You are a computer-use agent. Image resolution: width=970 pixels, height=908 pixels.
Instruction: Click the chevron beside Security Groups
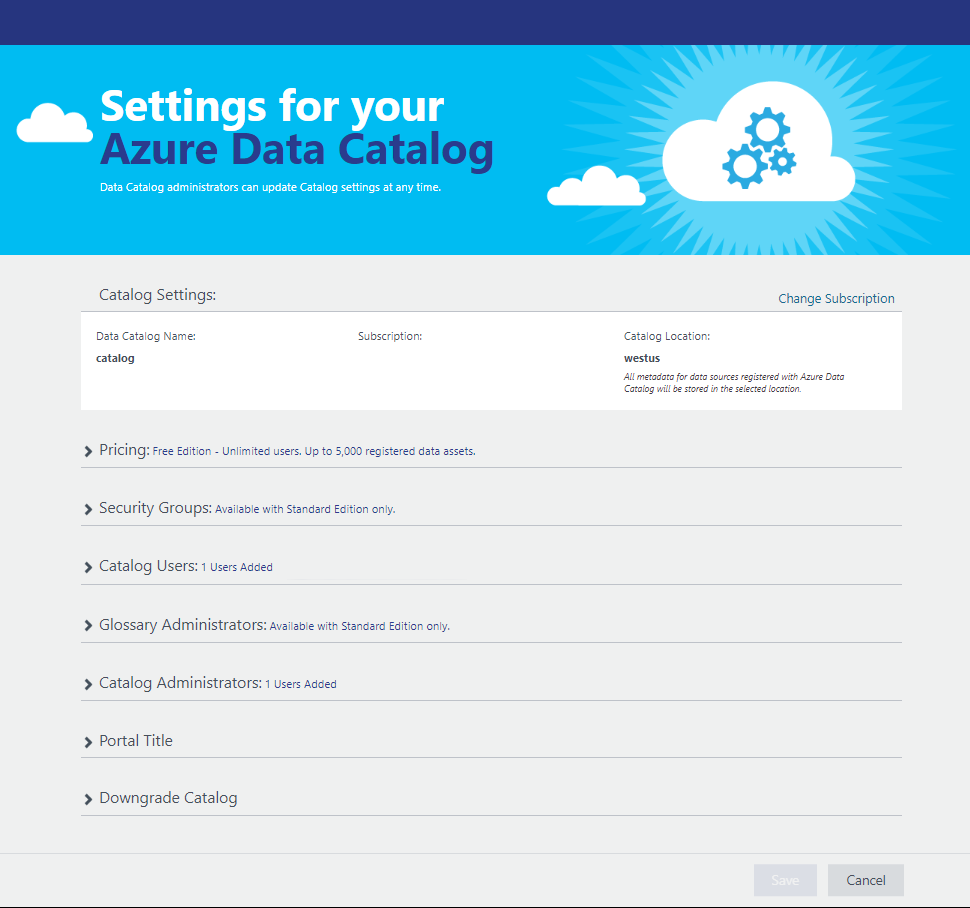click(88, 509)
